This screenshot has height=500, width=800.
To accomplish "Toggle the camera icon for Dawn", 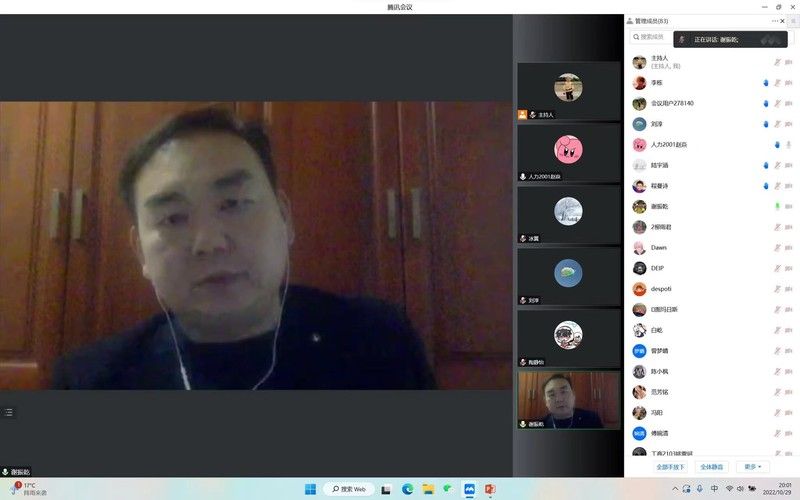I will tap(789, 247).
